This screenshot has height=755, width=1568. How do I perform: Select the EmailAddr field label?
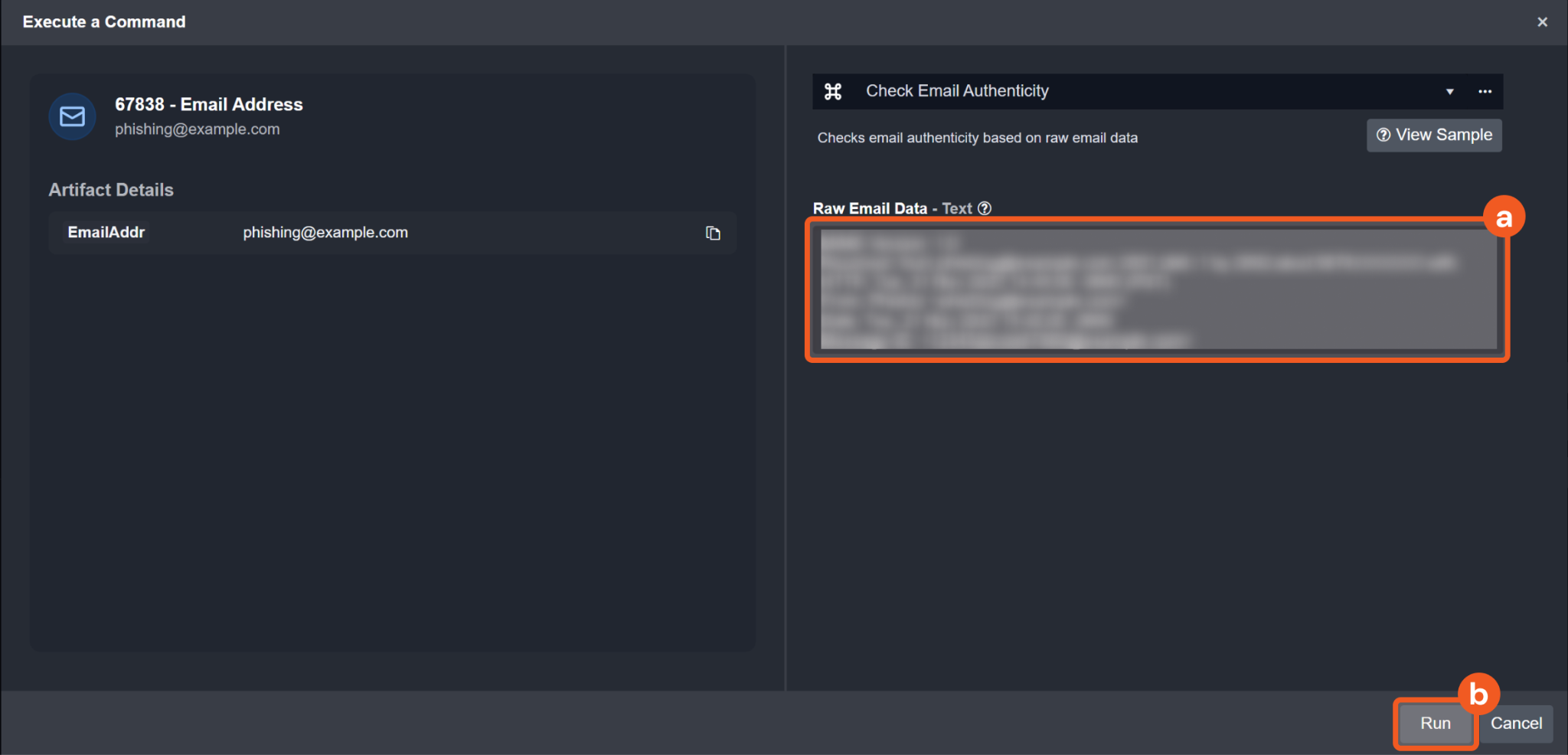click(106, 233)
